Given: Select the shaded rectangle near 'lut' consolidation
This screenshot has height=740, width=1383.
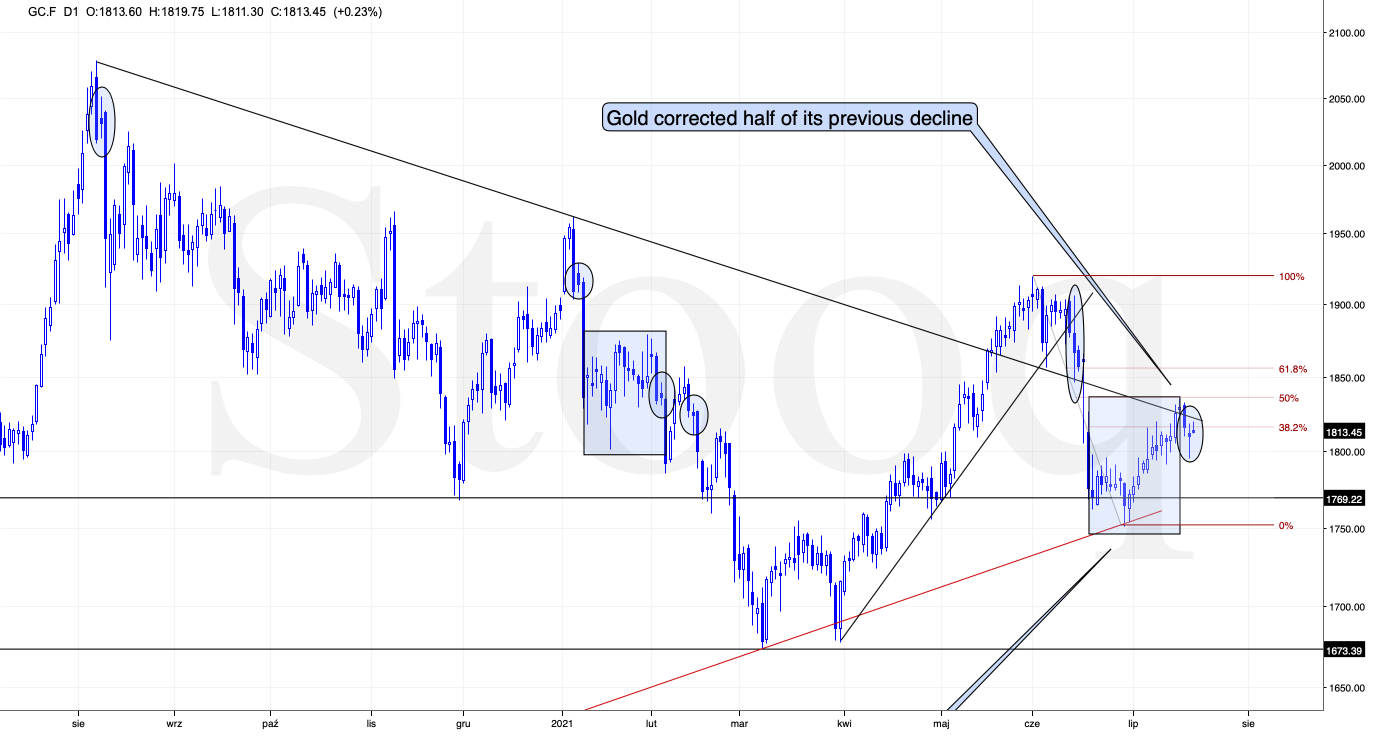Looking at the screenshot, I should (x=625, y=393).
